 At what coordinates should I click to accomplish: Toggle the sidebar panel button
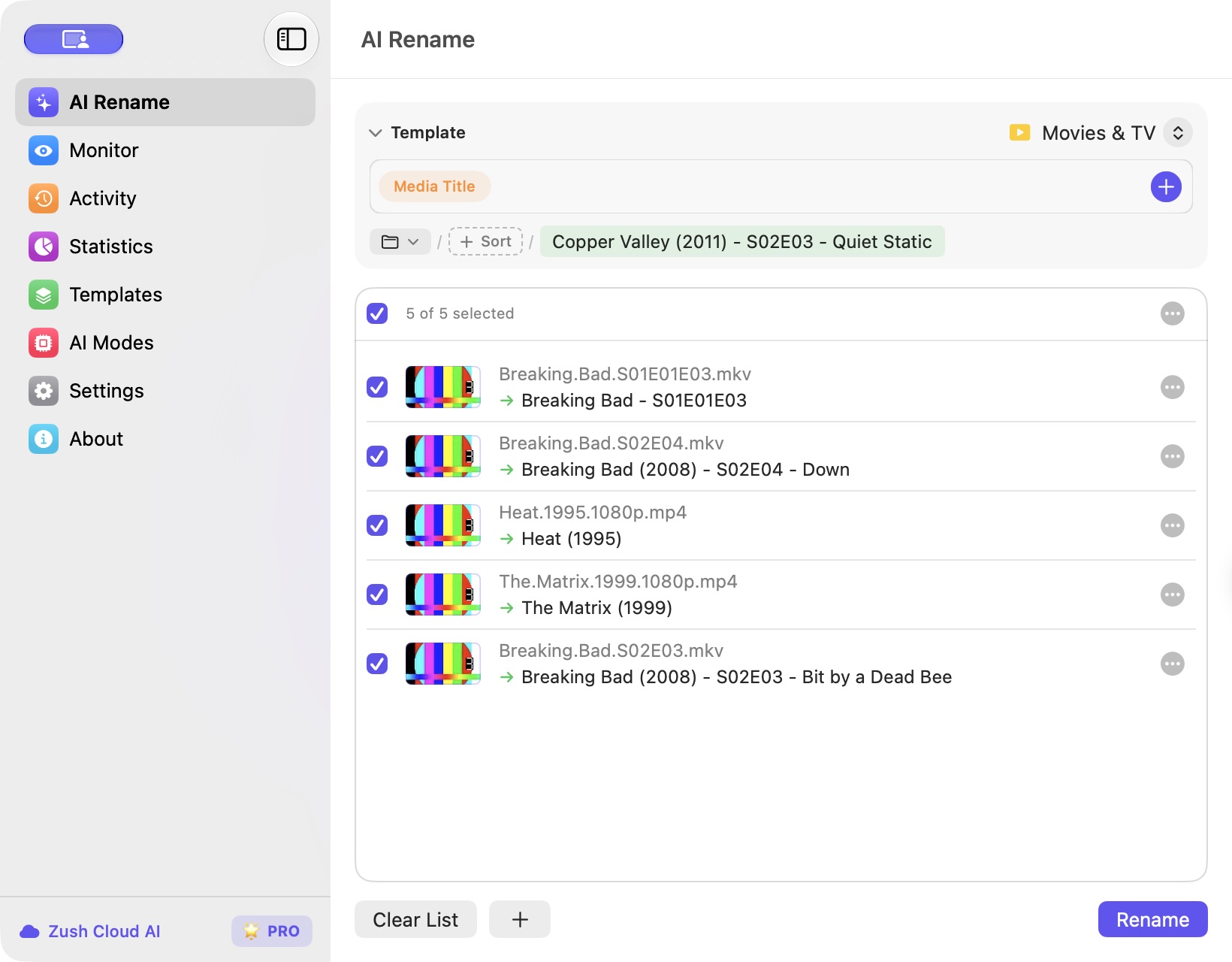tap(291, 39)
